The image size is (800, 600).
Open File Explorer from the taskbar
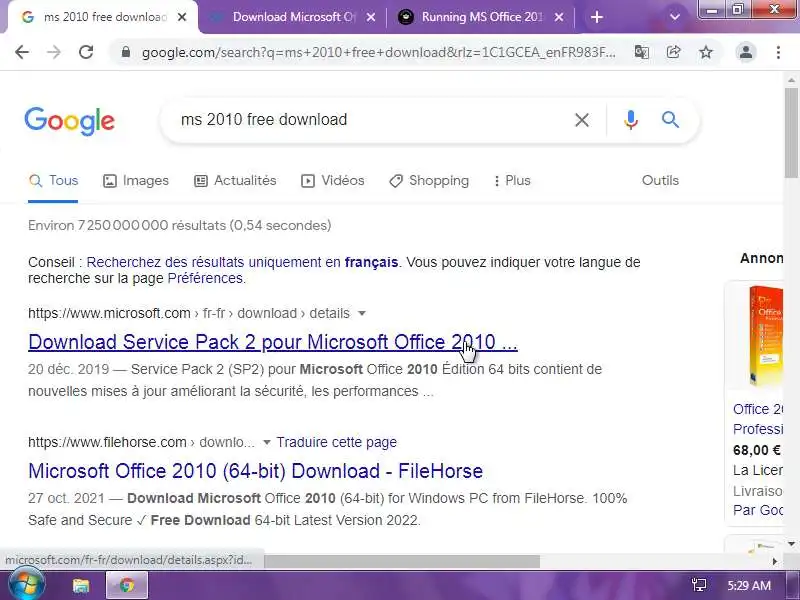(81, 585)
